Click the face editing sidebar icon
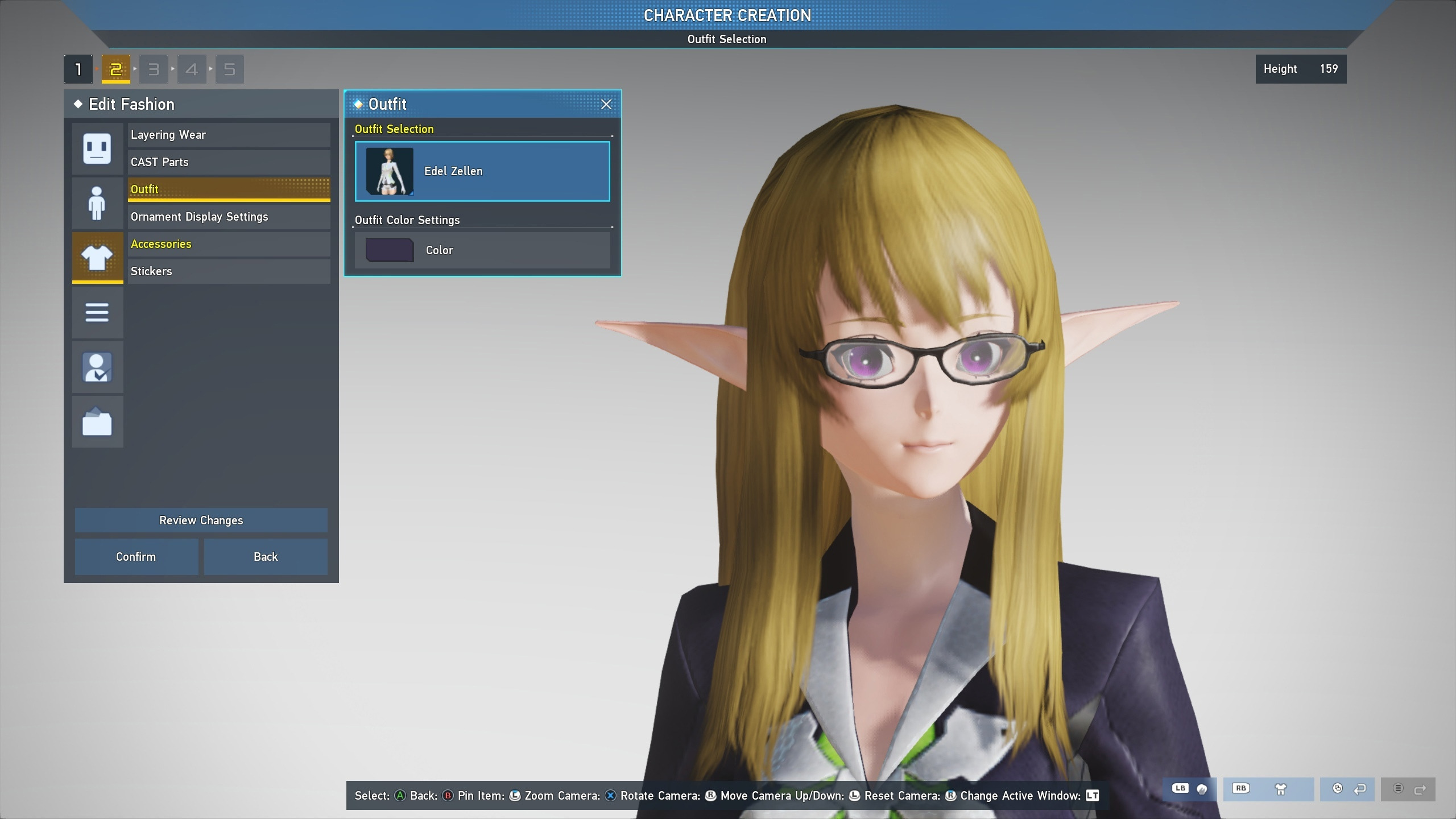This screenshot has height=819, width=1456. (97, 148)
